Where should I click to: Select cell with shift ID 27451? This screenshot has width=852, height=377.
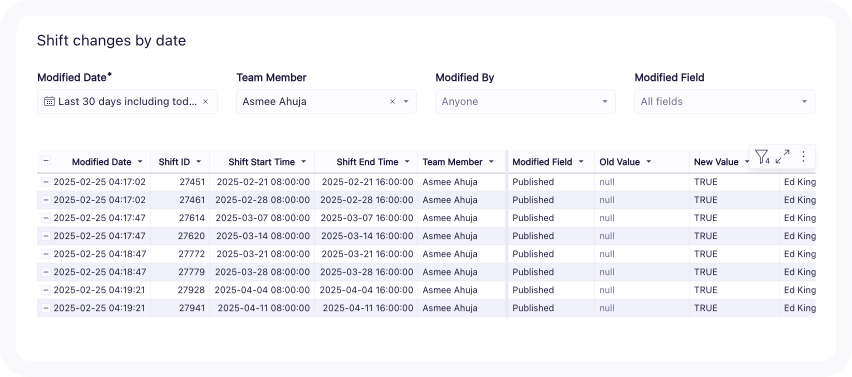pyautogui.click(x=180, y=182)
